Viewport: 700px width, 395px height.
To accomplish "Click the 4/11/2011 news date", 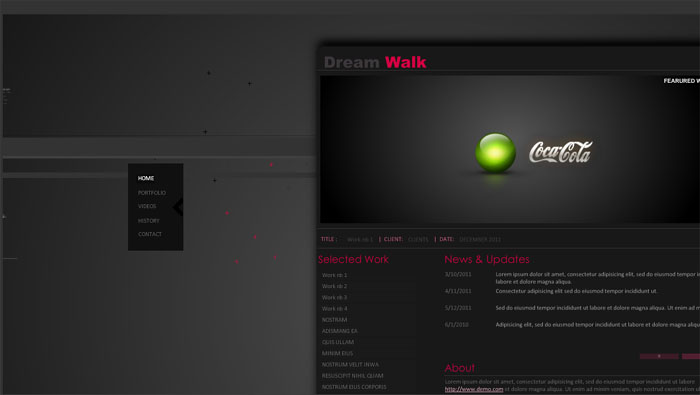I will pyautogui.click(x=458, y=291).
